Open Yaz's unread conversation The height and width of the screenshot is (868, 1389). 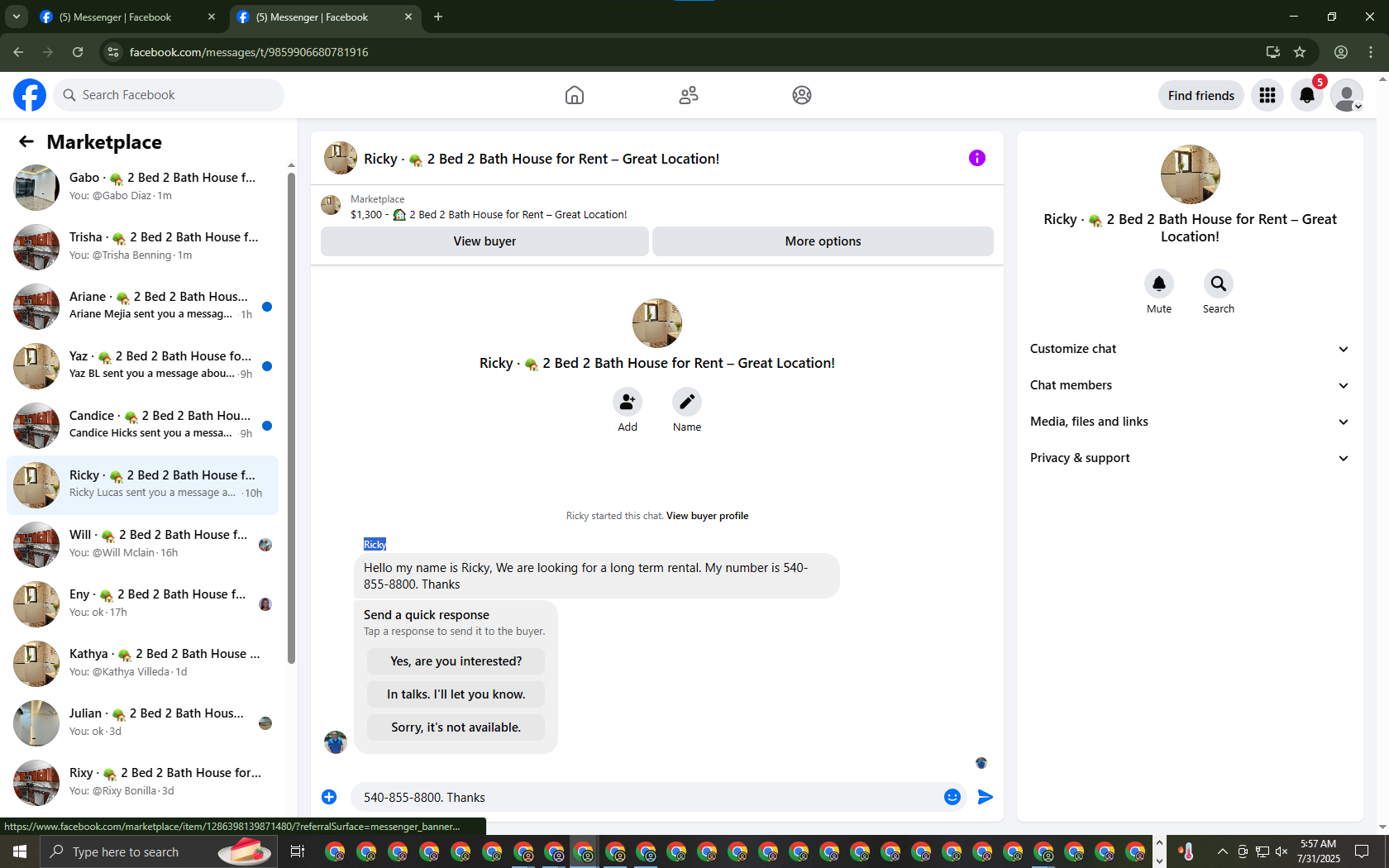click(x=142, y=365)
